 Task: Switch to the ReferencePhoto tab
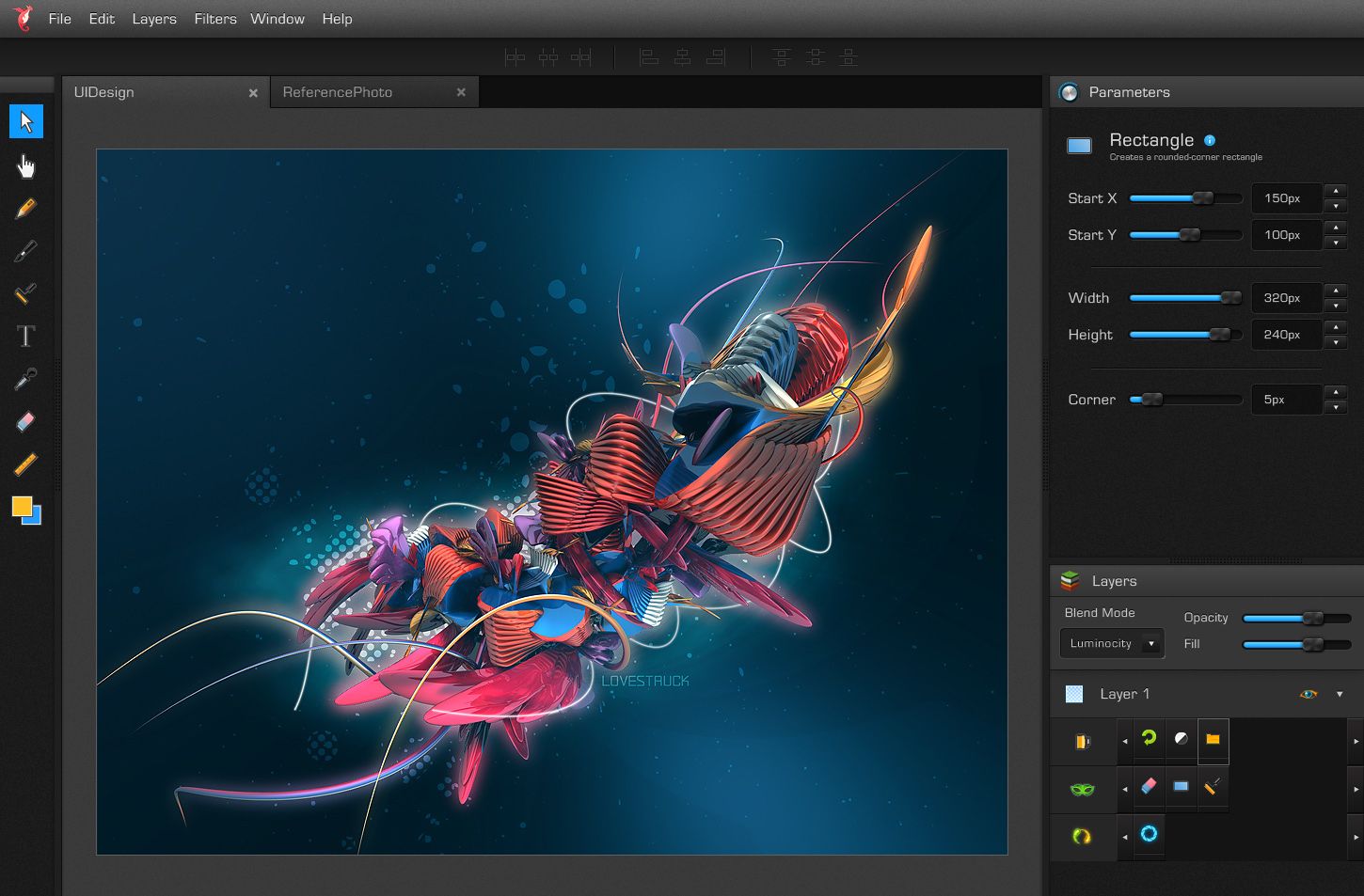338,92
